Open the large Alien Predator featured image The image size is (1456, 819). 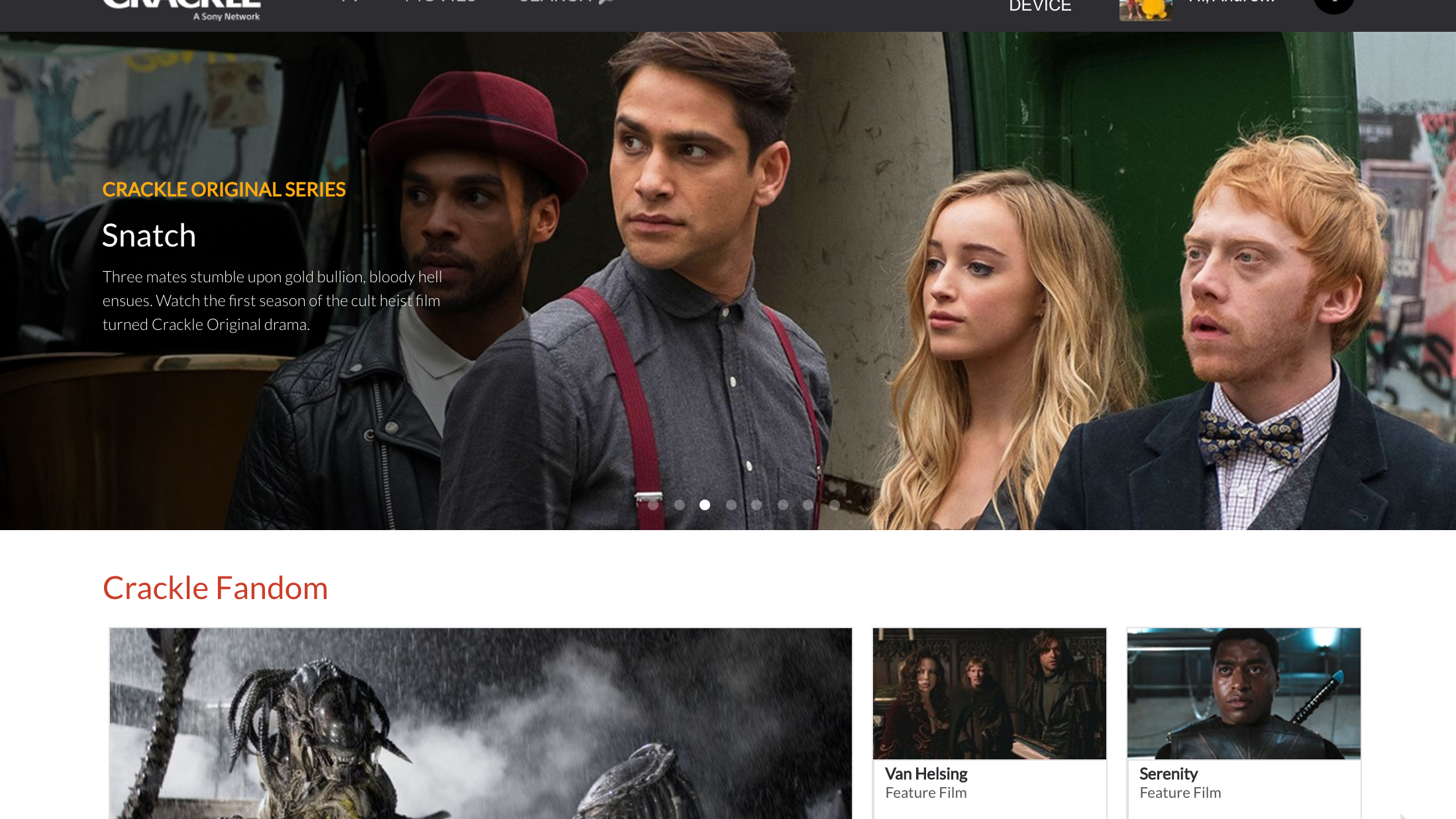coord(481,724)
